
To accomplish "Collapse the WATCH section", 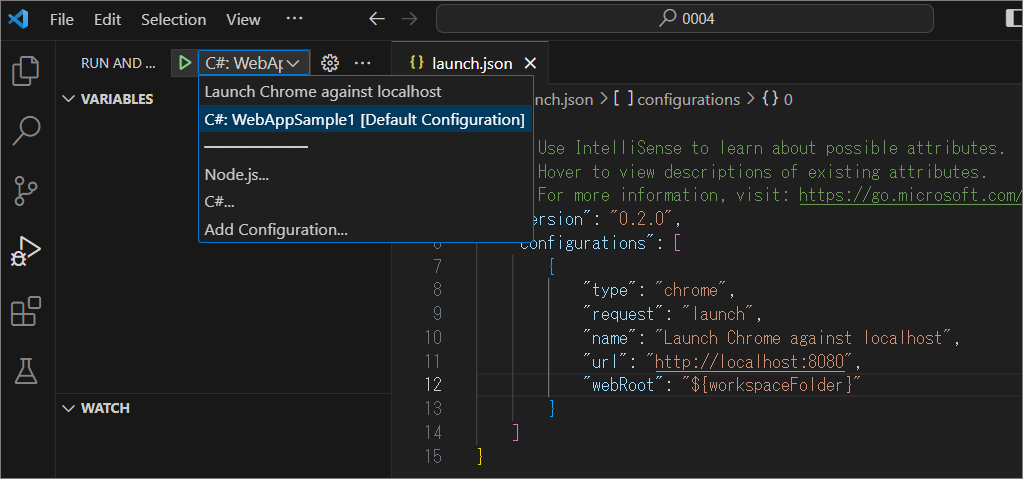I will point(69,408).
